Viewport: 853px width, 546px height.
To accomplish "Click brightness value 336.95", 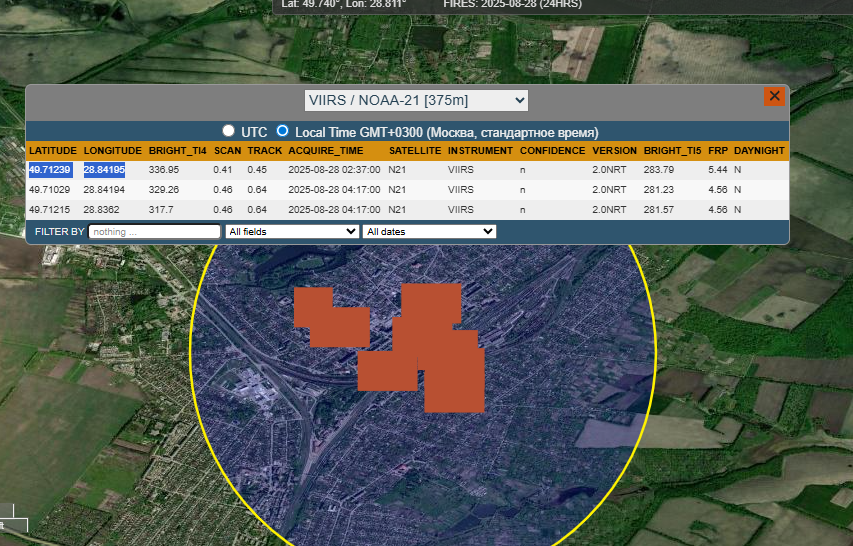I will 164,170.
